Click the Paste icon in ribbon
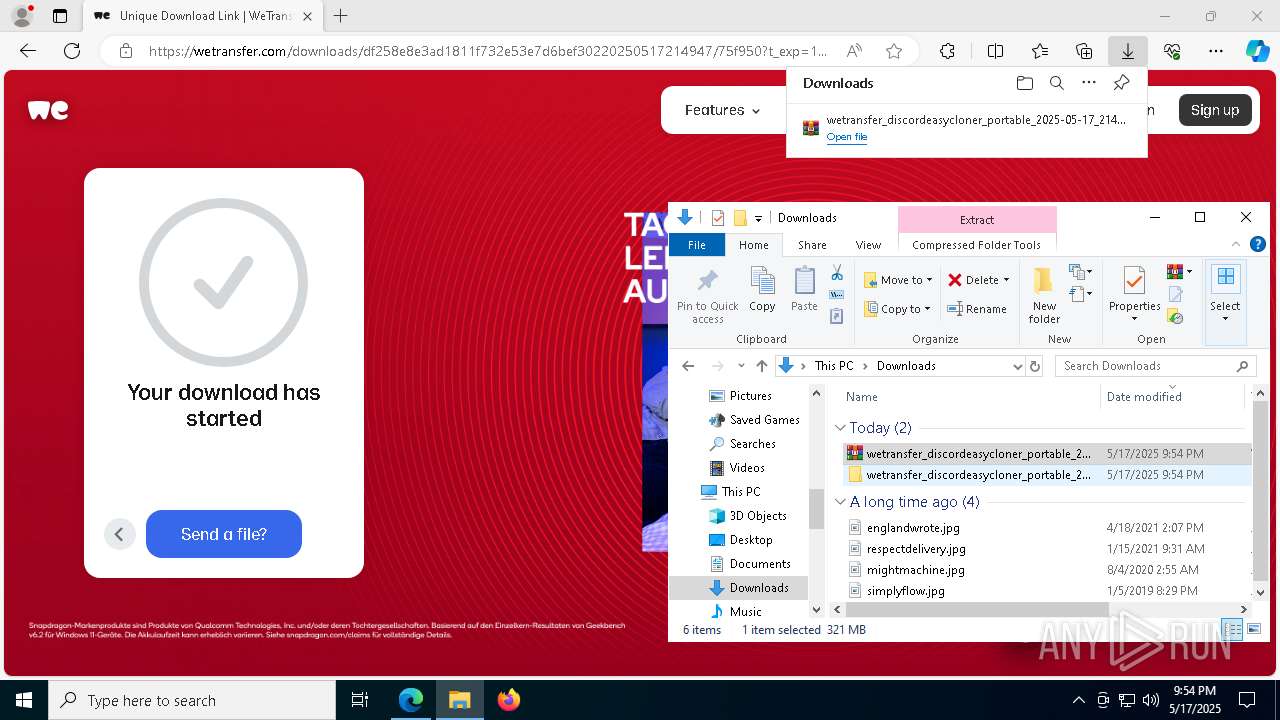 (x=804, y=290)
